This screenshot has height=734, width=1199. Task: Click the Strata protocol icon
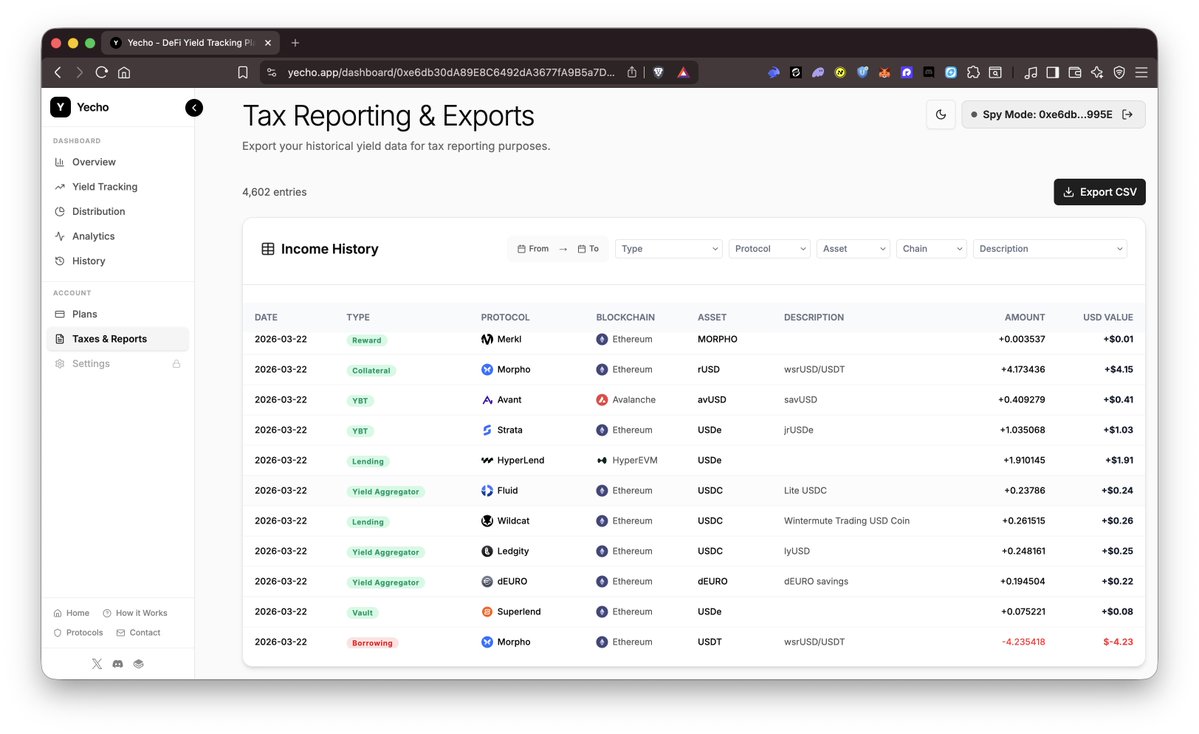point(487,430)
